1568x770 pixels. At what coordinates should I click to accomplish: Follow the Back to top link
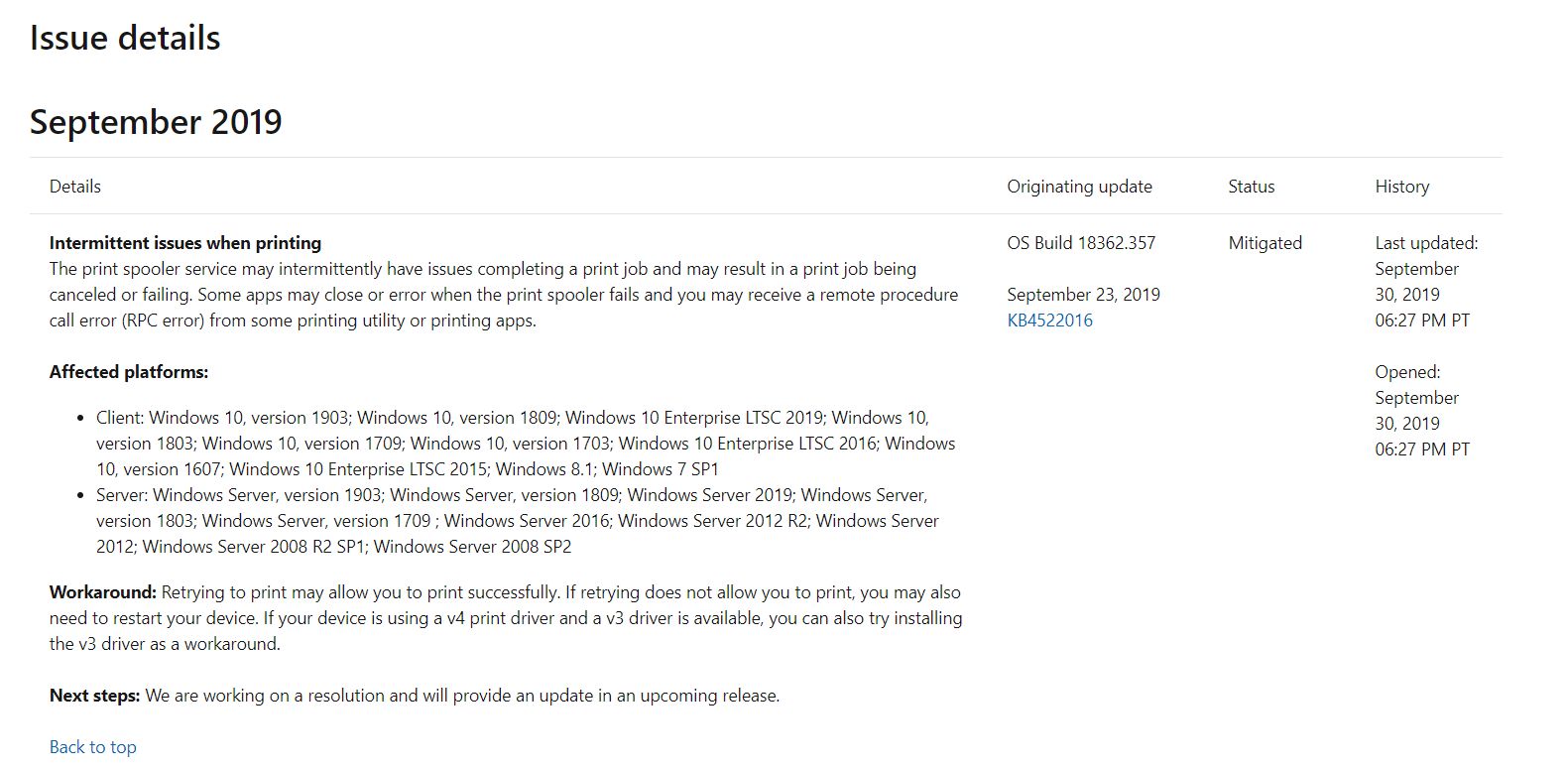(93, 747)
